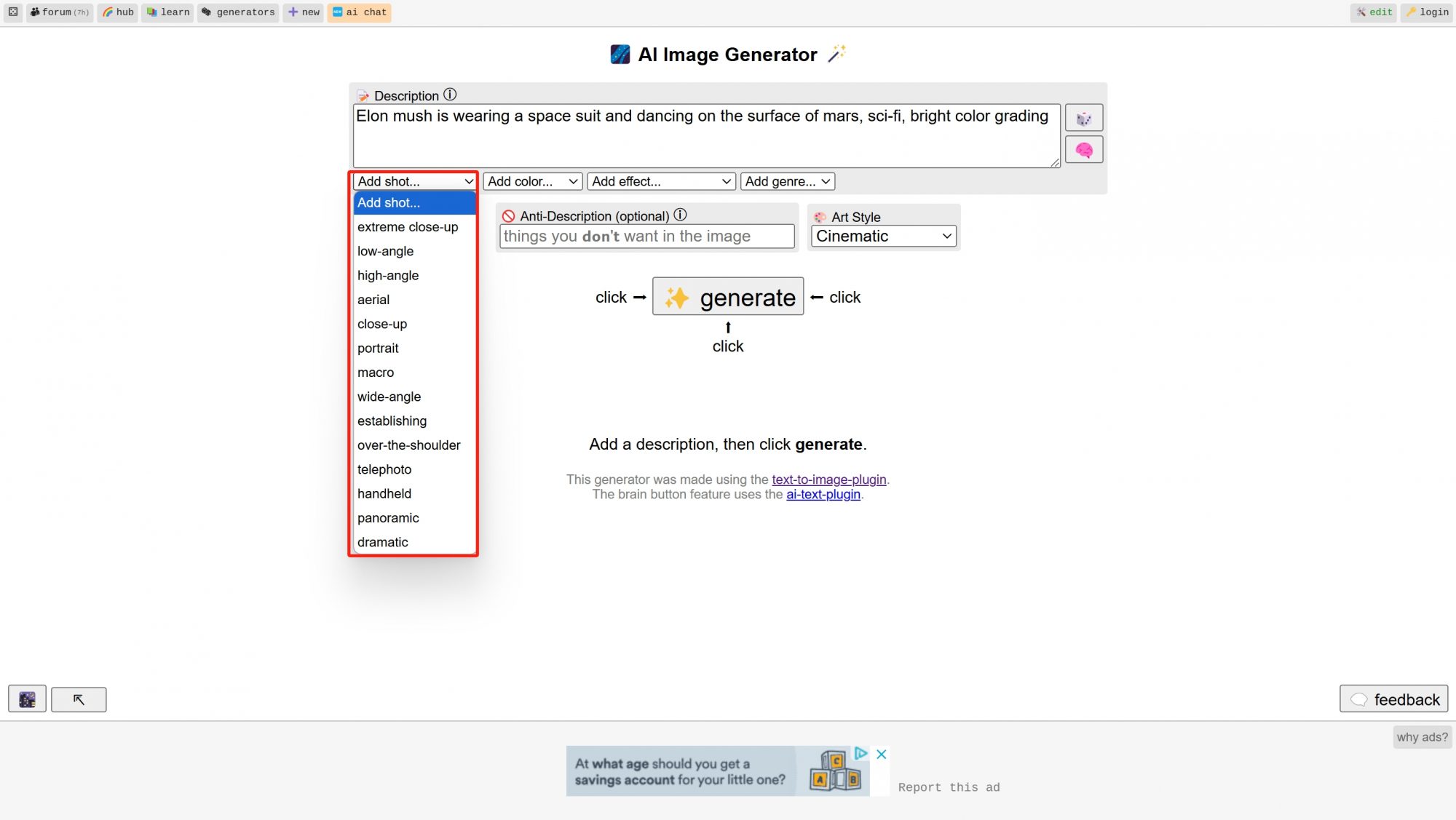Screen dimensions: 1456x820
Task: Select the wide-angle shot option
Action: pyautogui.click(x=389, y=397)
